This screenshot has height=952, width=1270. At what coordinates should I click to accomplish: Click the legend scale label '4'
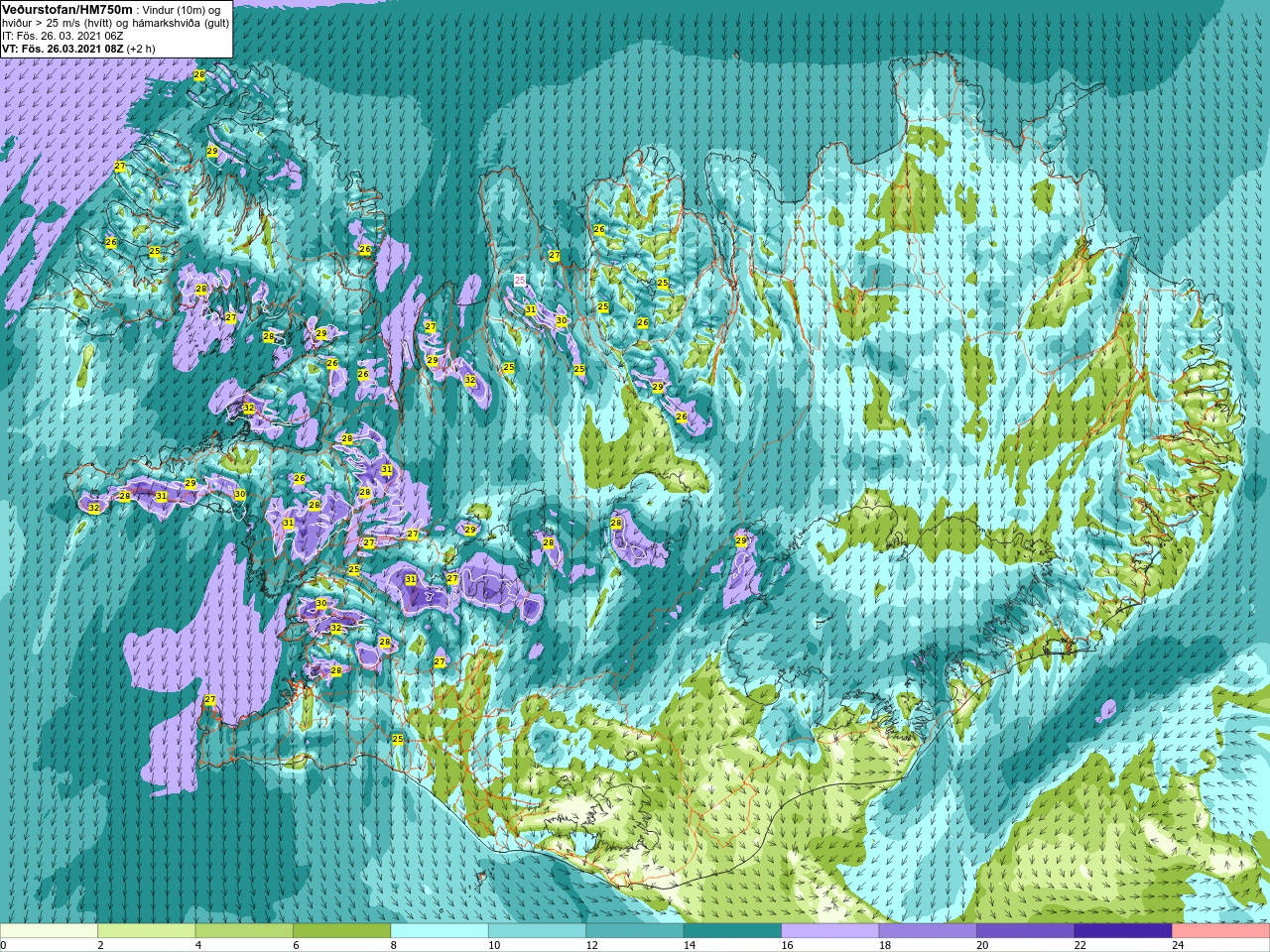198,945
